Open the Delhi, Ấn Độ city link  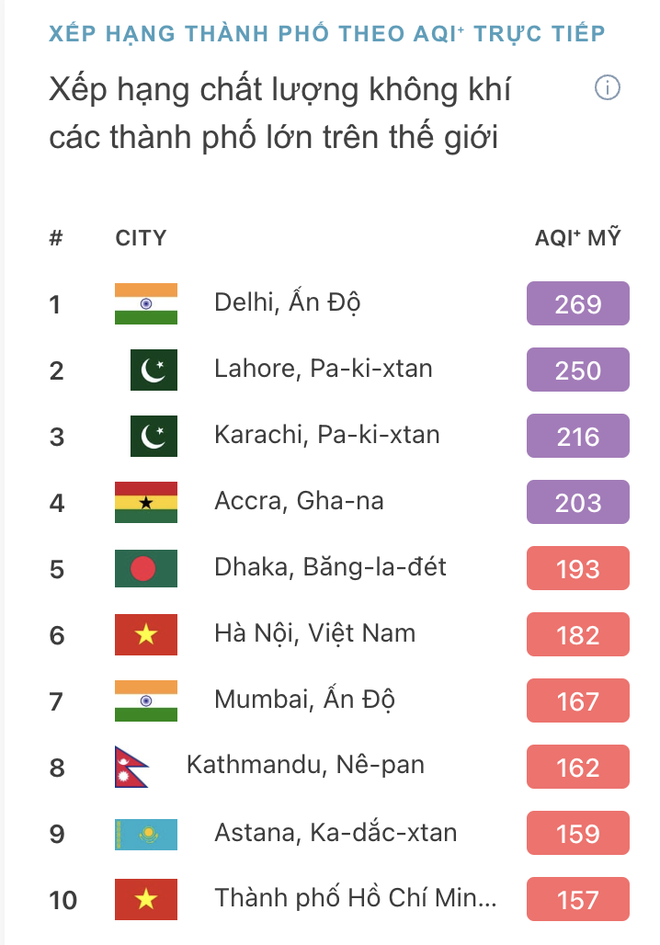(x=287, y=302)
